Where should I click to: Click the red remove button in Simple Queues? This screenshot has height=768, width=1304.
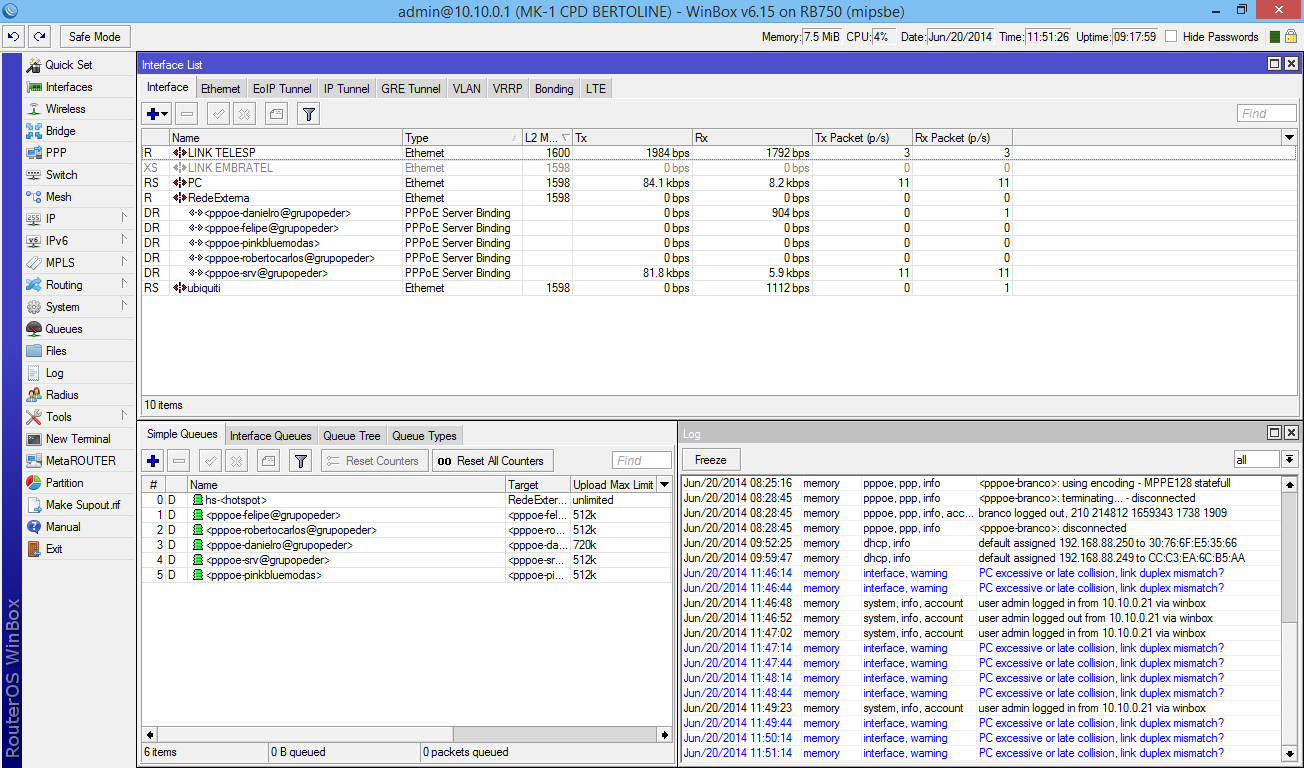pos(179,461)
